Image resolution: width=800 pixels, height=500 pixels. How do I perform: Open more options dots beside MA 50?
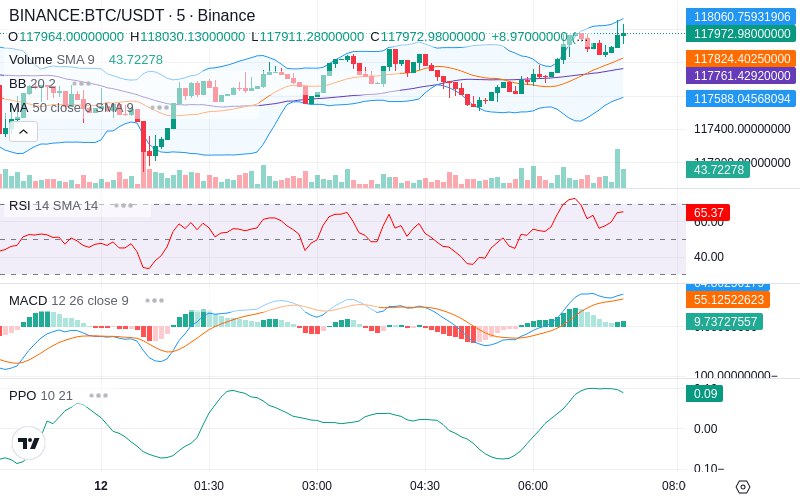click(160, 108)
